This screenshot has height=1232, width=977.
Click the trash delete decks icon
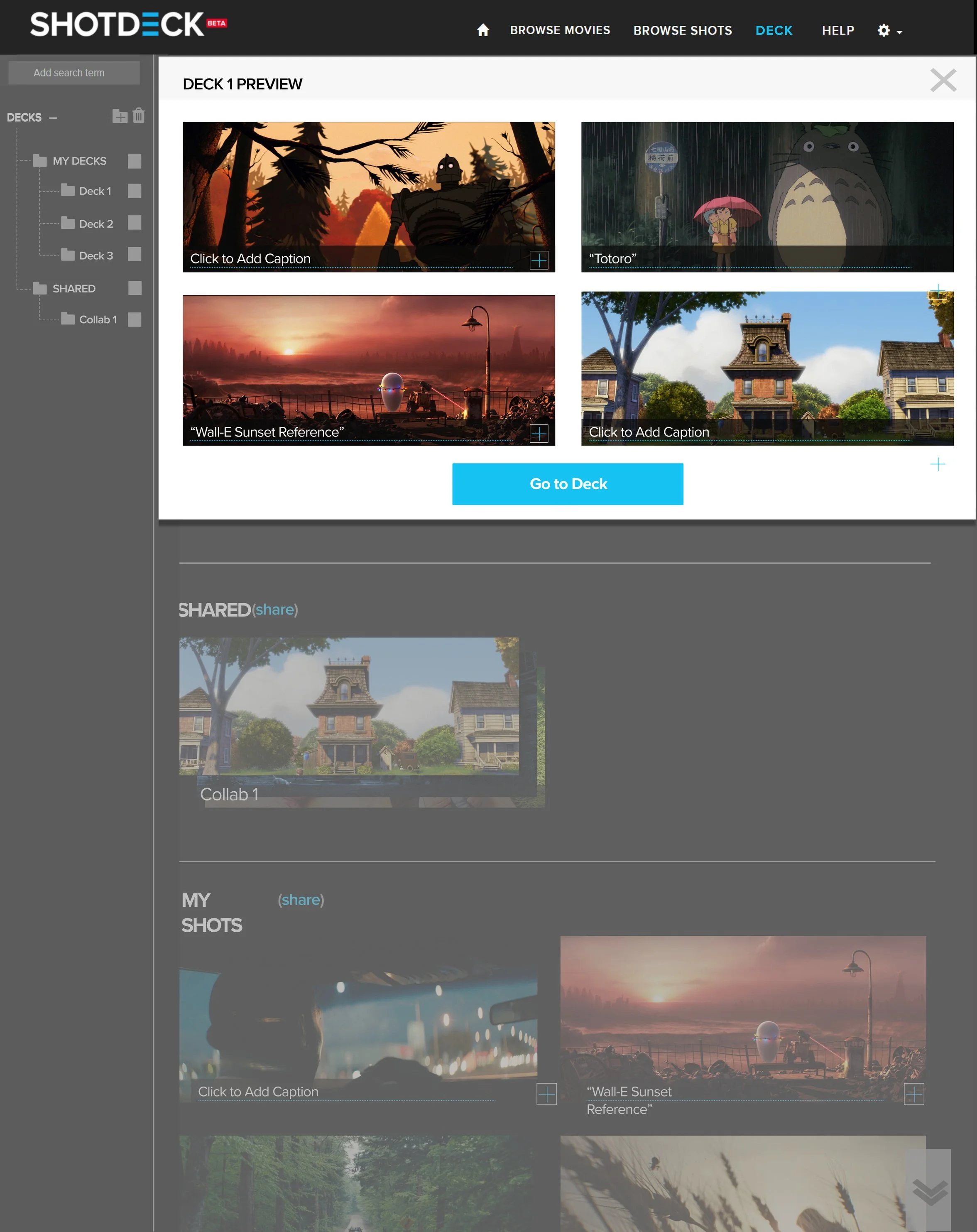pos(139,116)
